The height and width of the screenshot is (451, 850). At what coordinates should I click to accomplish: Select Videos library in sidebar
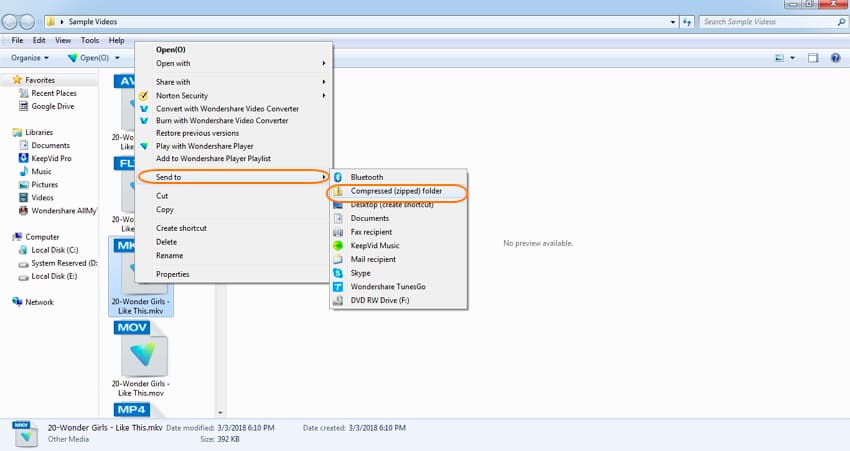pyautogui.click(x=42, y=197)
